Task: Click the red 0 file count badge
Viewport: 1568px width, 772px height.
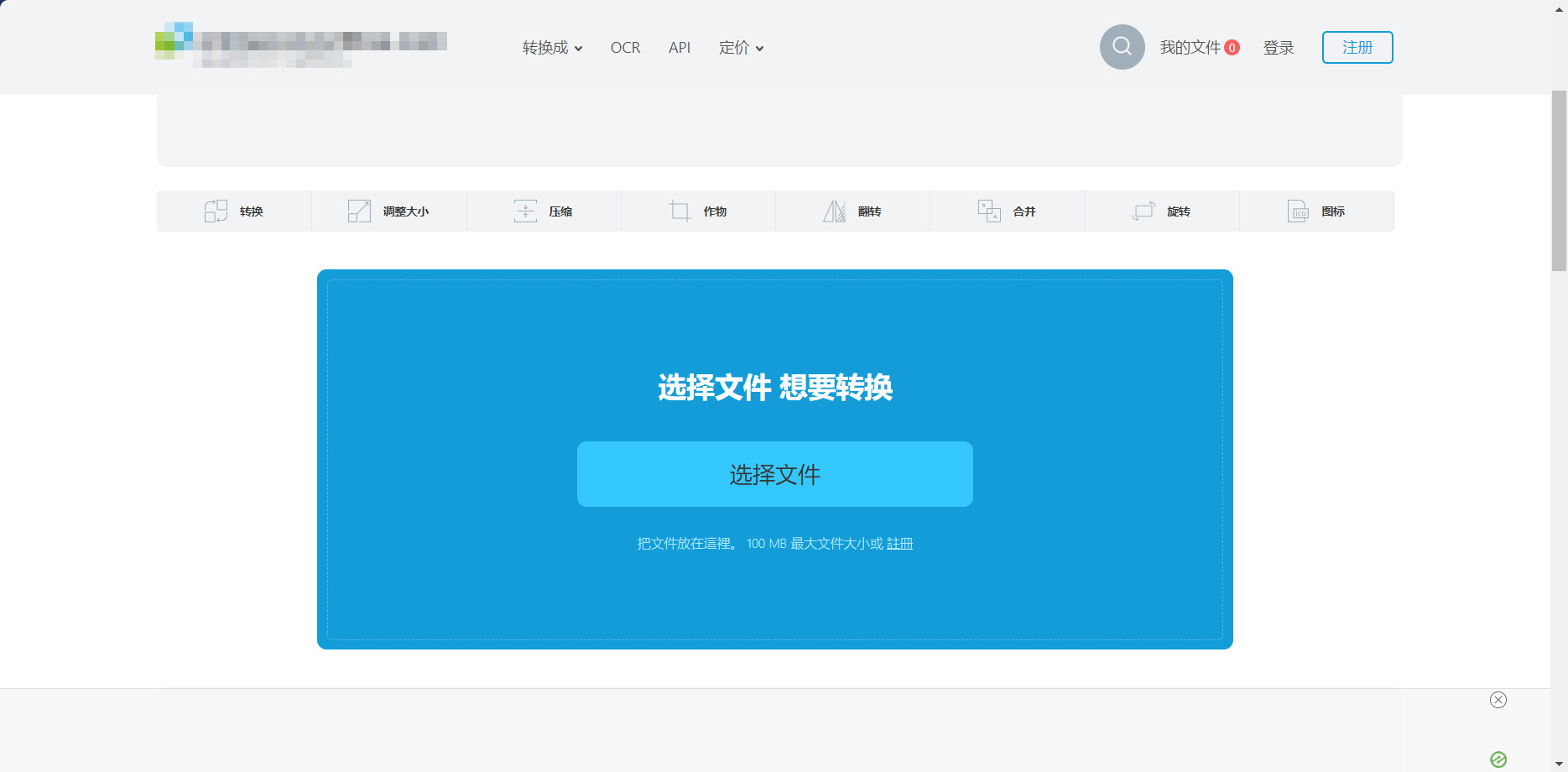Action: [x=1232, y=48]
